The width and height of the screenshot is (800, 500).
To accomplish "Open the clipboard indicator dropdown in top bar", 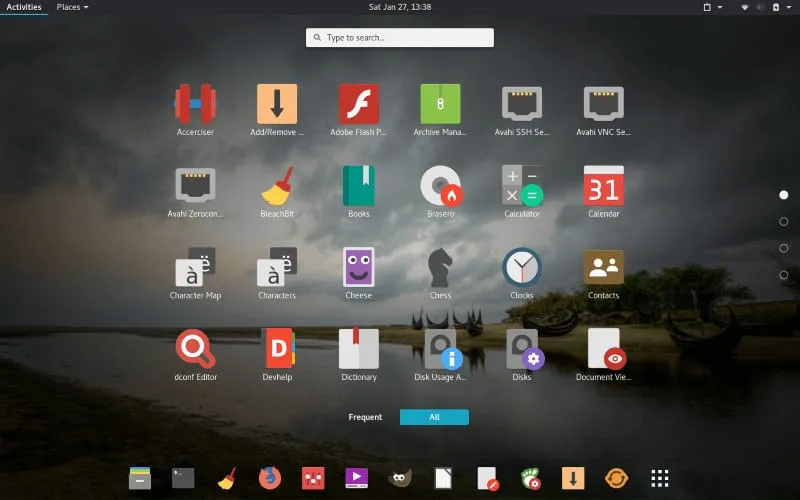I will coord(713,7).
